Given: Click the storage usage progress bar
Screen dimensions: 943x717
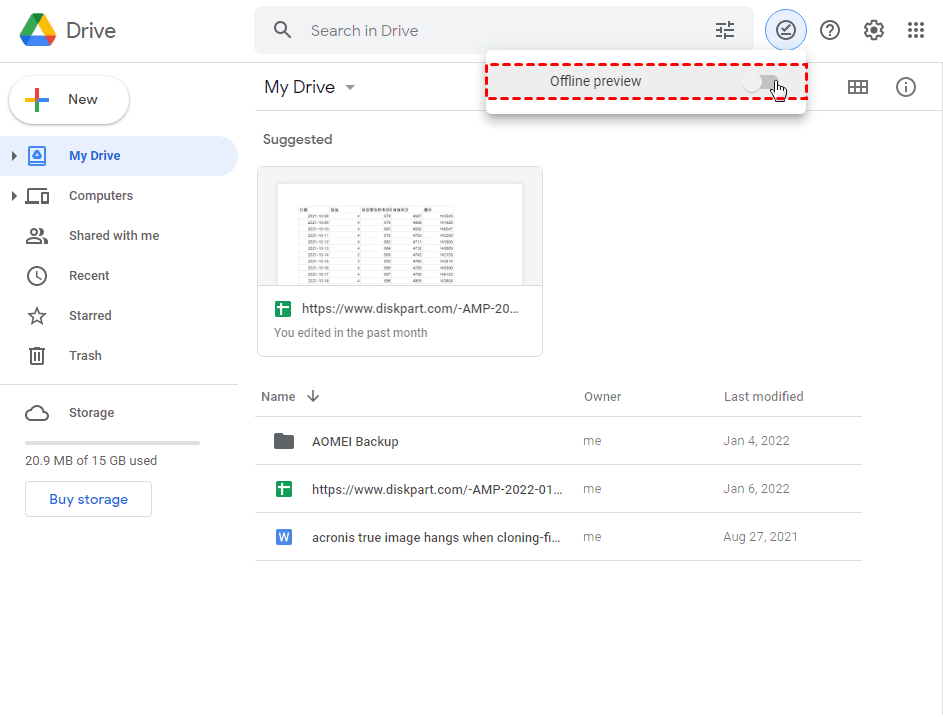Looking at the screenshot, I should [112, 442].
